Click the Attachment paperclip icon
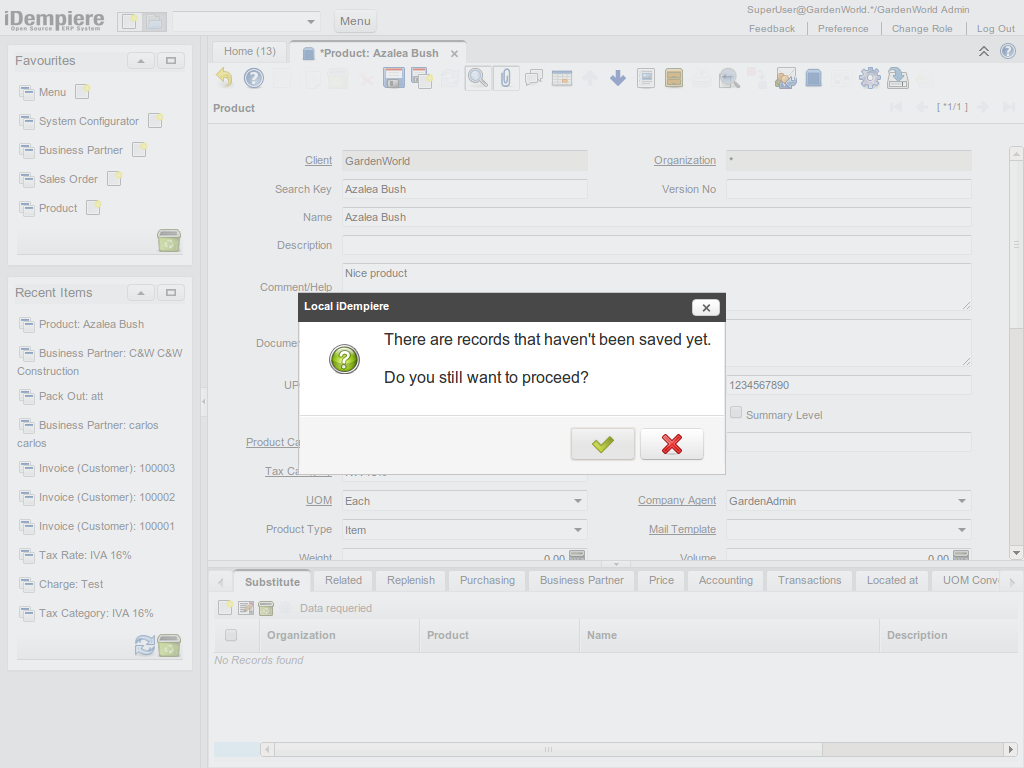This screenshot has width=1024, height=768. coord(506,78)
